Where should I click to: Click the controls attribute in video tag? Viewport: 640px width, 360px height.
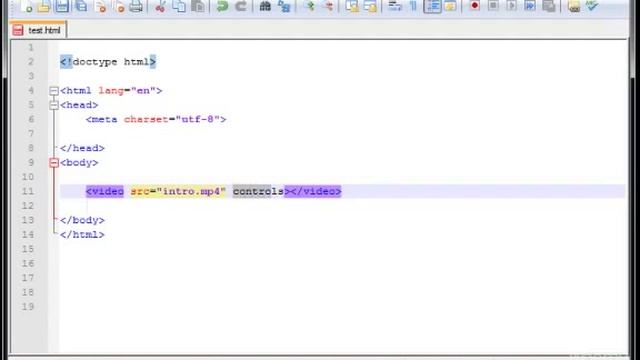258,191
